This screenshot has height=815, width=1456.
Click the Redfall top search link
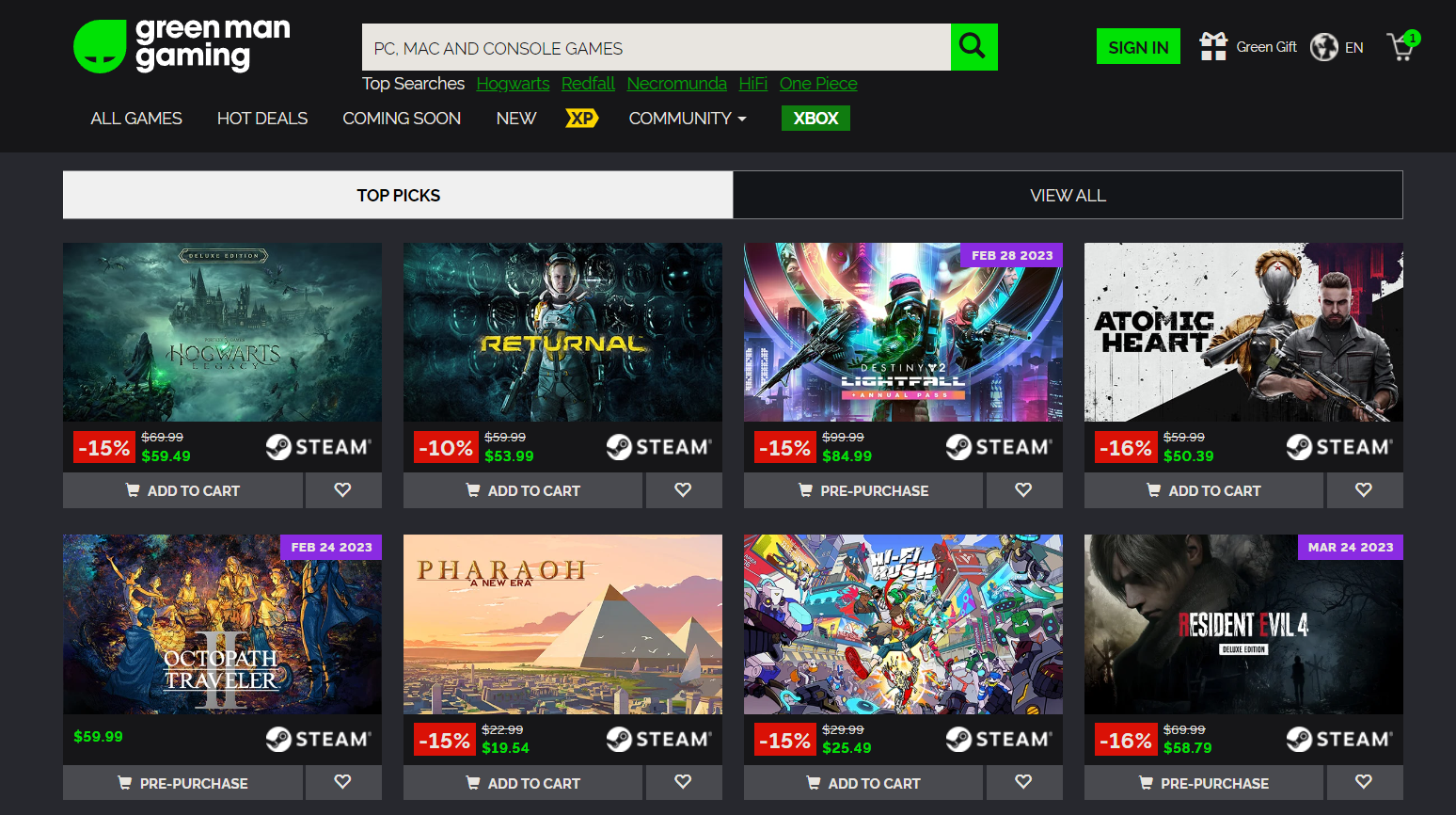pos(588,84)
